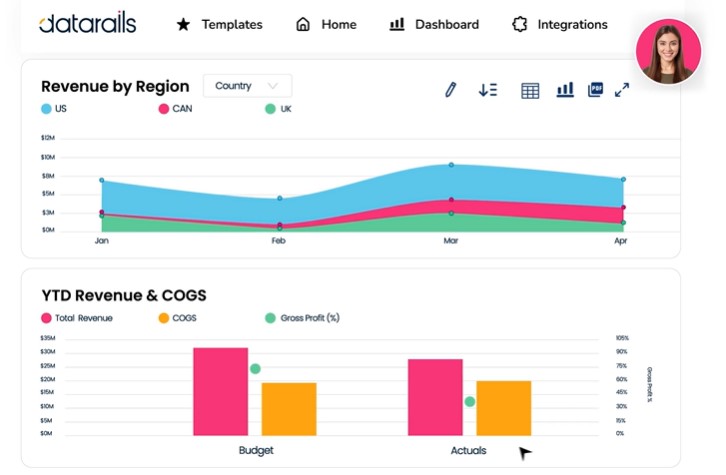Click the datarails logo
The image size is (726, 475).
(87, 24)
